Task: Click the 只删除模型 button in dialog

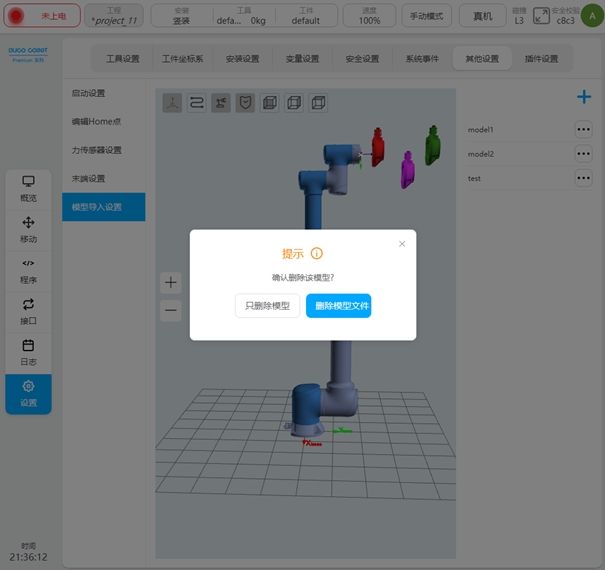Action: point(267,306)
